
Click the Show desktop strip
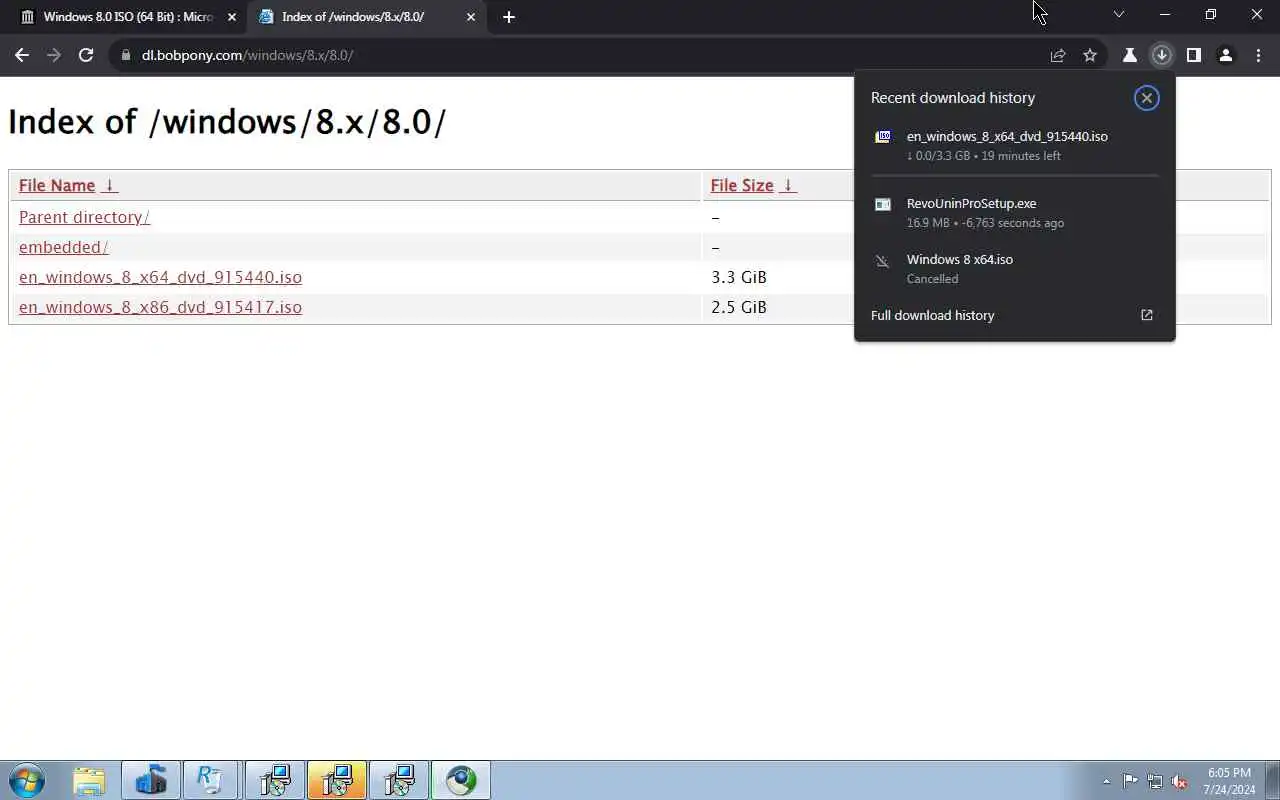(x=1273, y=780)
